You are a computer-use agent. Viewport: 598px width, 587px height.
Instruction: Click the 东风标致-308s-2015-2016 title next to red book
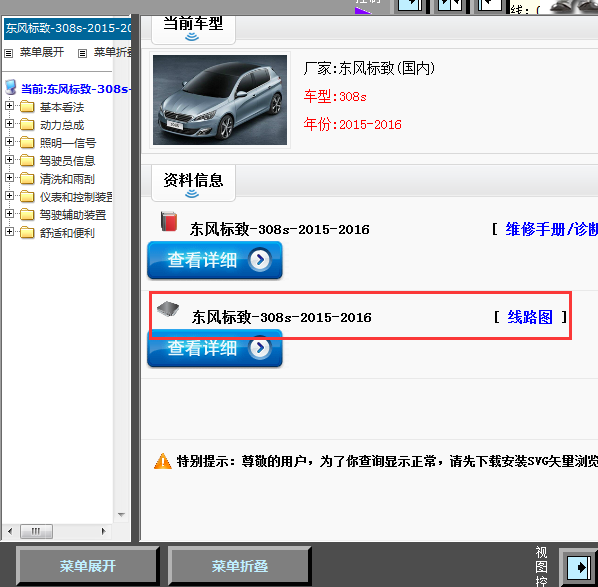[x=280, y=229]
